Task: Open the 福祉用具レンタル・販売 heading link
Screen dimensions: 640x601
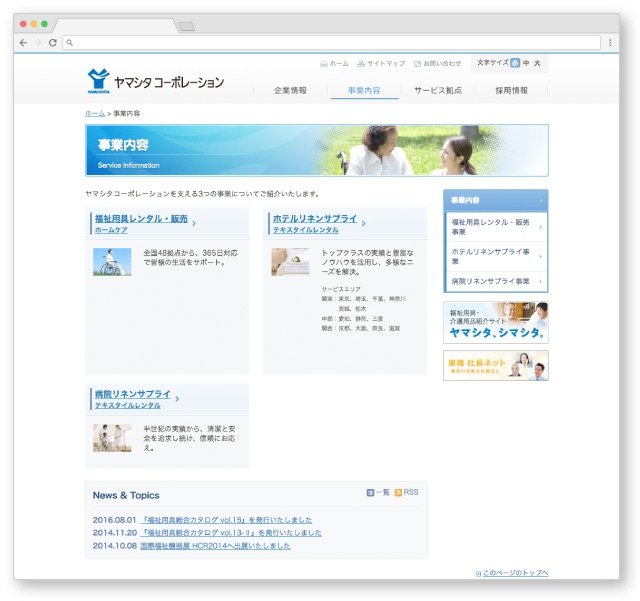Action: click(141, 219)
